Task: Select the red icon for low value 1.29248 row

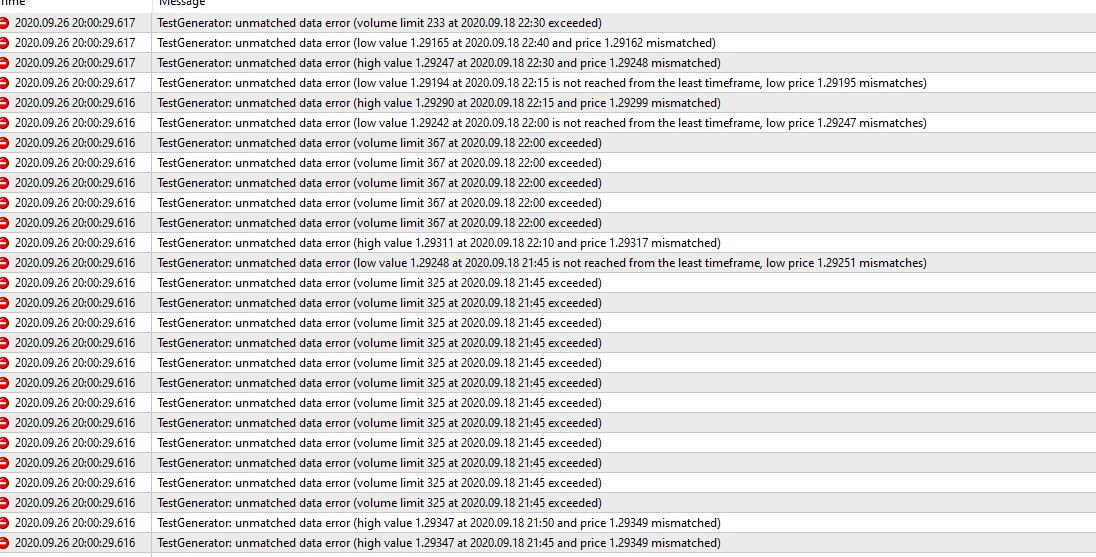Action: tap(4, 263)
